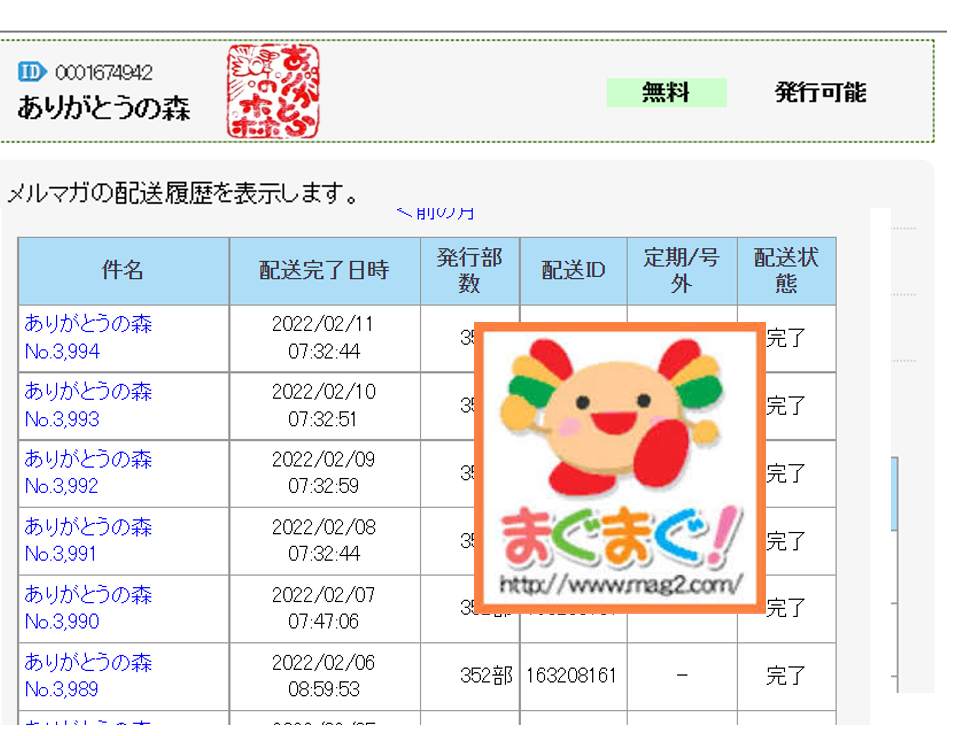Screen dimensions: 954x736
Task: Select the date 2022/02/08 07:32:44
Action: tap(324, 540)
